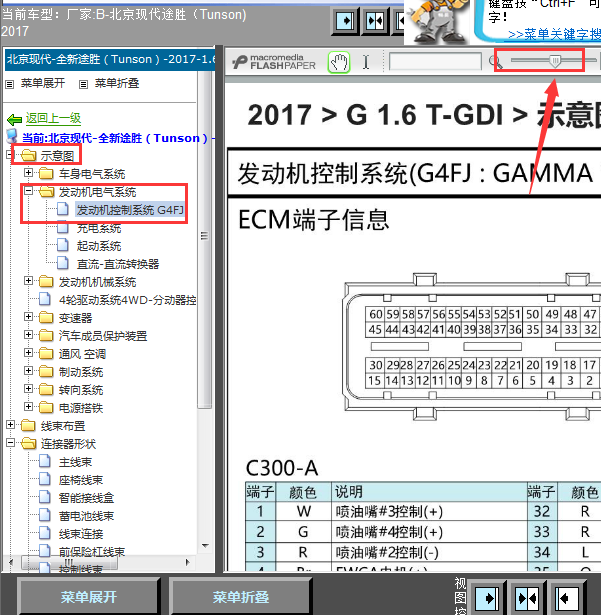Expand the 变速器 folder
This screenshot has height=615, width=601.
pos(28,317)
